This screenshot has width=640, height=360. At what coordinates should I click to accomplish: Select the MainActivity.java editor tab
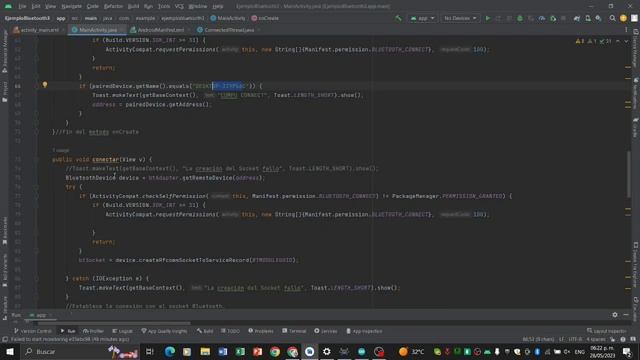click(x=96, y=30)
